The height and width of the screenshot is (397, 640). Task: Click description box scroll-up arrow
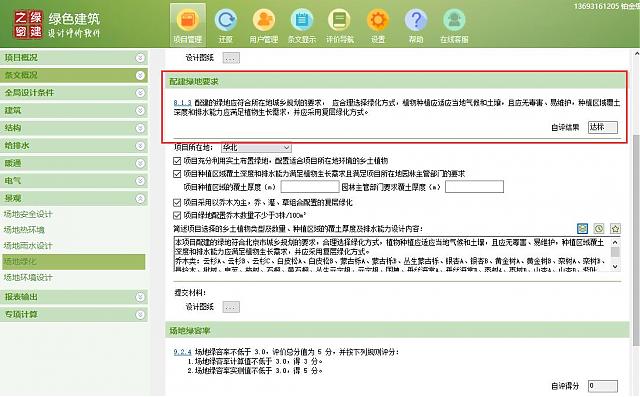pos(616,242)
